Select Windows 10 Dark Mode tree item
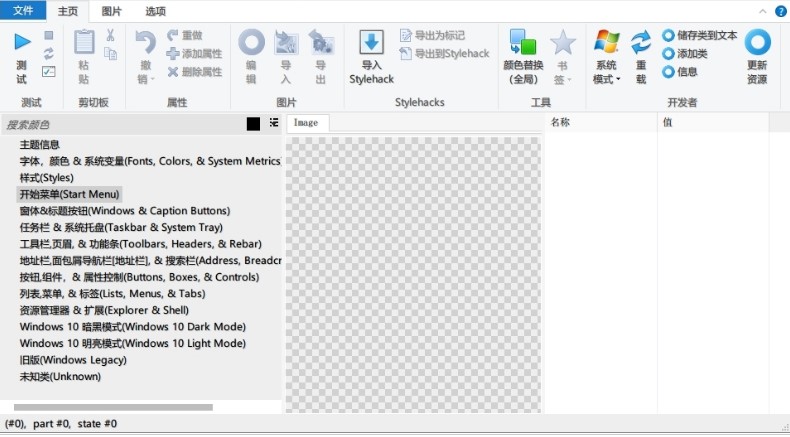 click(x=133, y=327)
